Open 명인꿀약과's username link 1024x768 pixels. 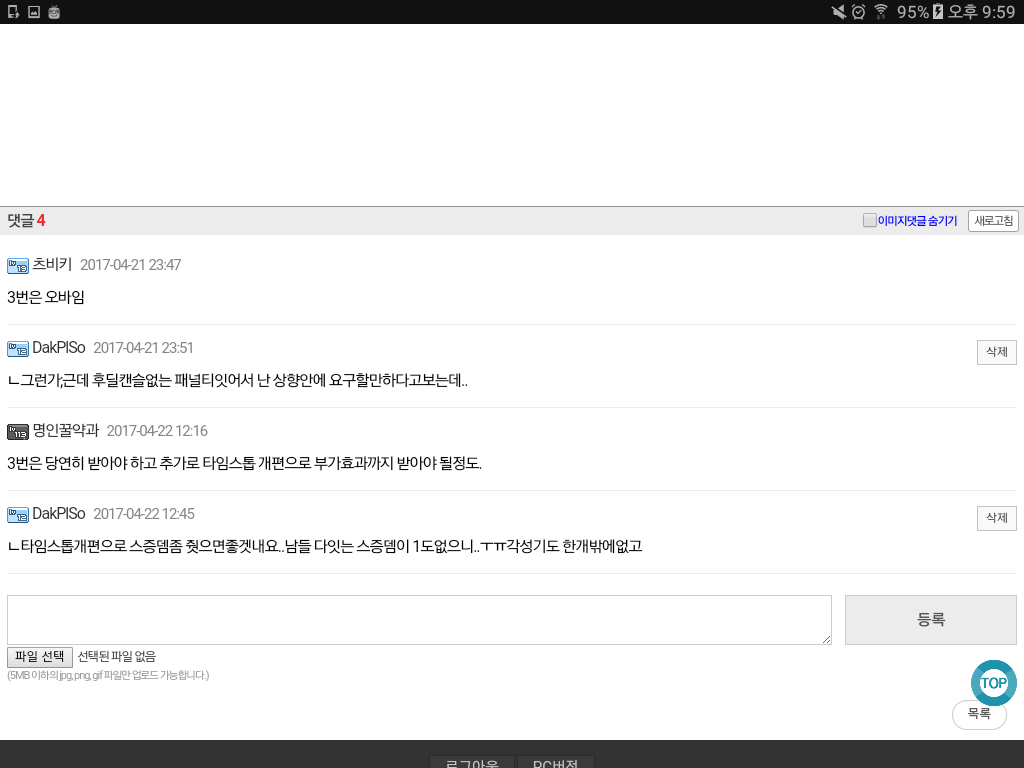pos(66,431)
